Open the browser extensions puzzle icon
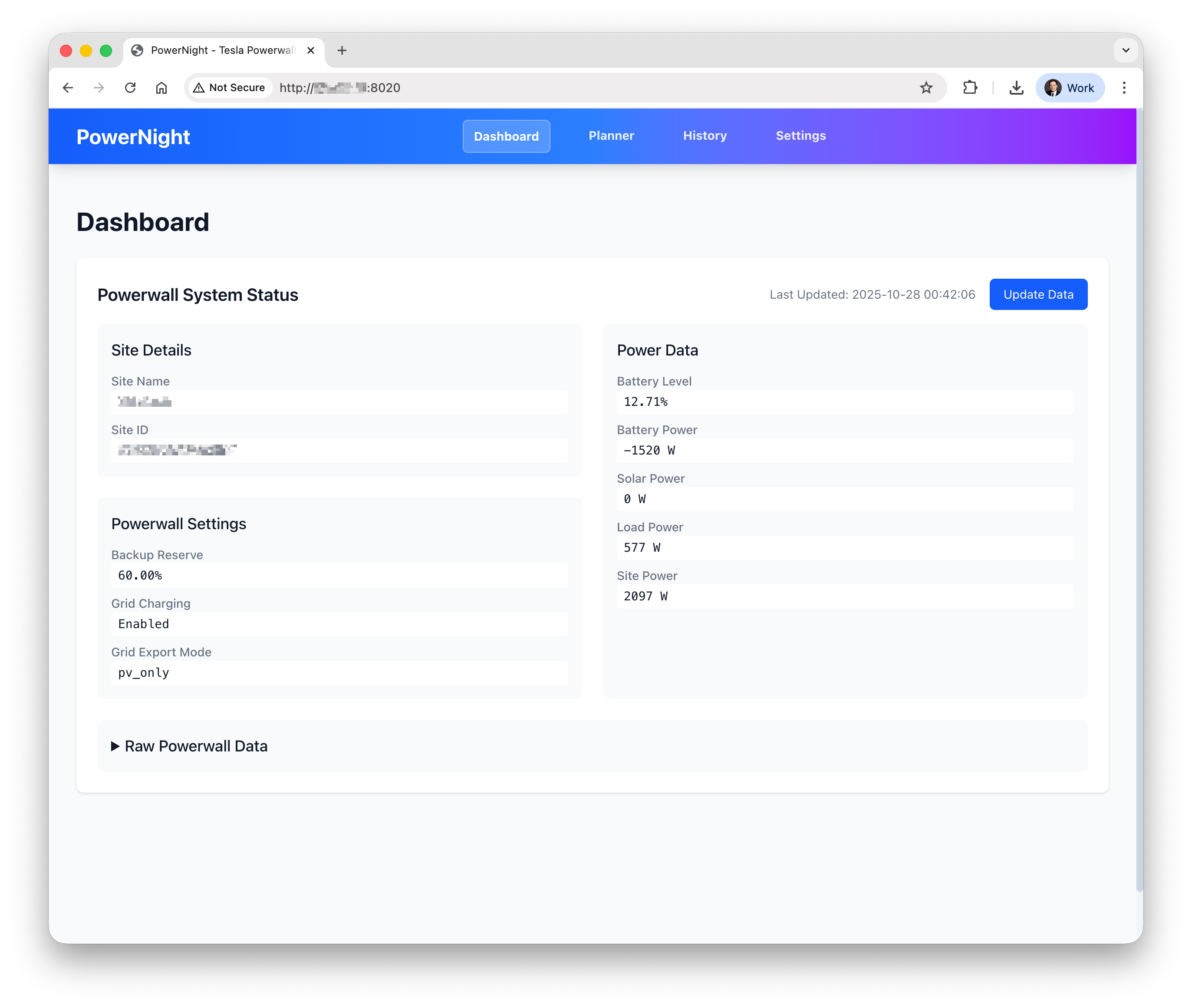The width and height of the screenshot is (1192, 1008). click(x=970, y=87)
